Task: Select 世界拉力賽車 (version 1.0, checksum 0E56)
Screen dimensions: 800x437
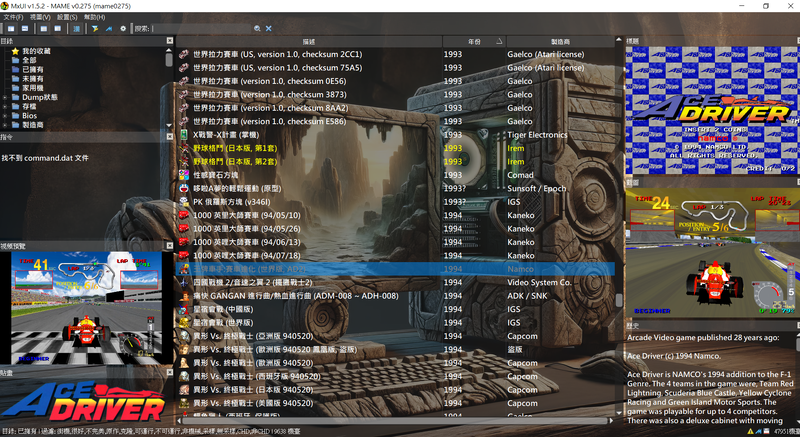Action: coord(269,81)
